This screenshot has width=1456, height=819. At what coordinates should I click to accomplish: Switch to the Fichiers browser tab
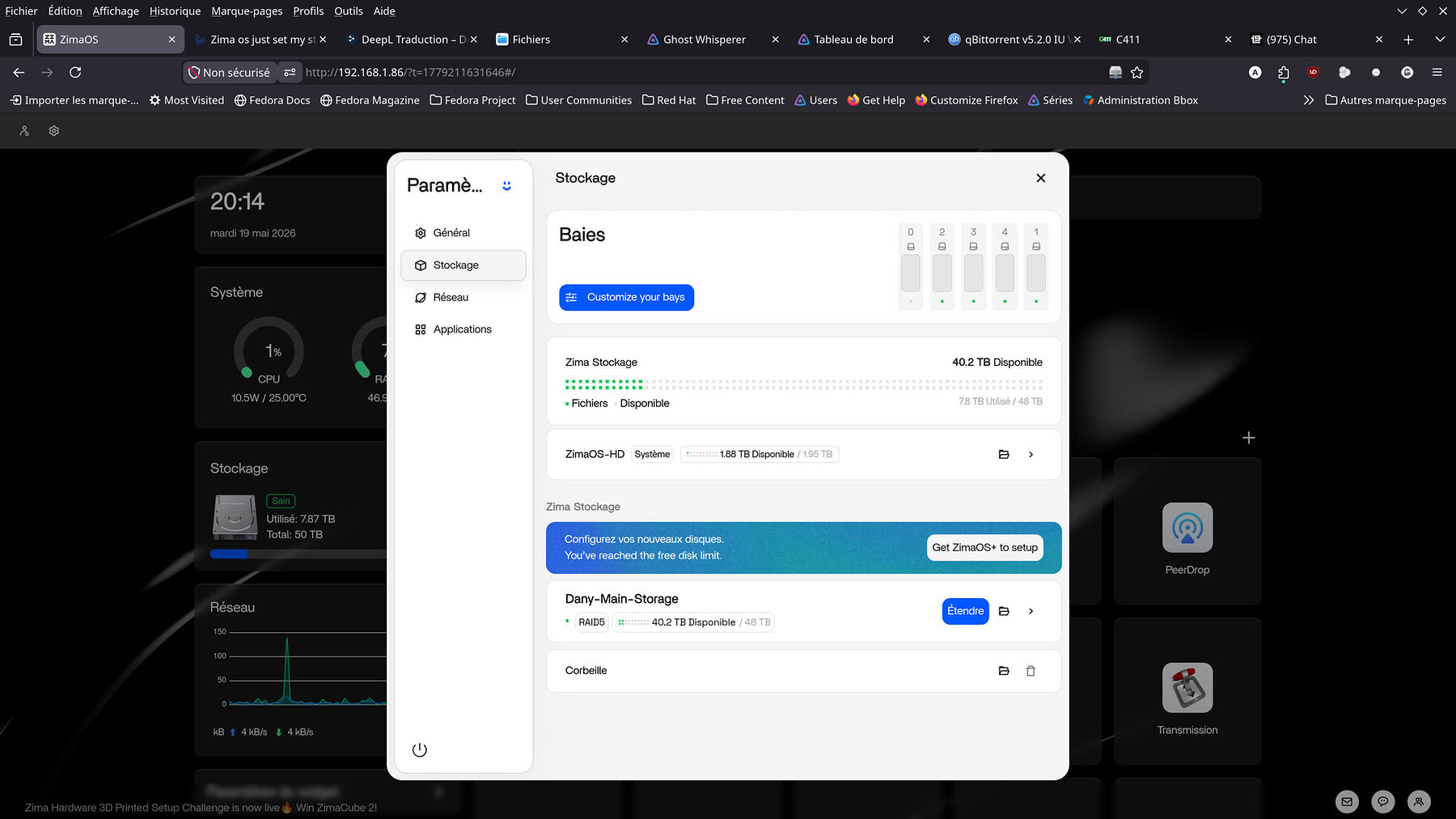pos(562,40)
